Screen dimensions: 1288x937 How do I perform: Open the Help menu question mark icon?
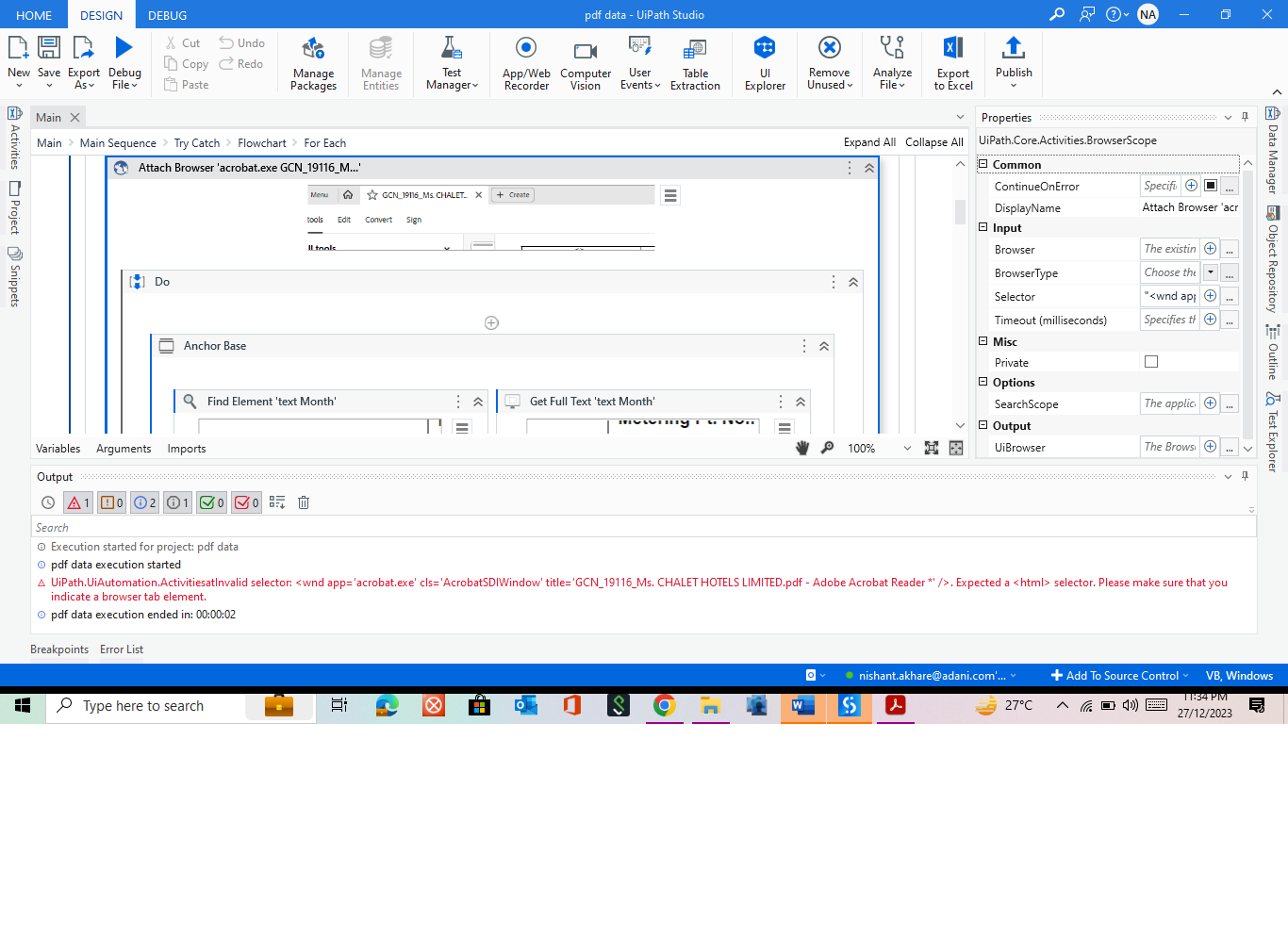tap(1114, 14)
